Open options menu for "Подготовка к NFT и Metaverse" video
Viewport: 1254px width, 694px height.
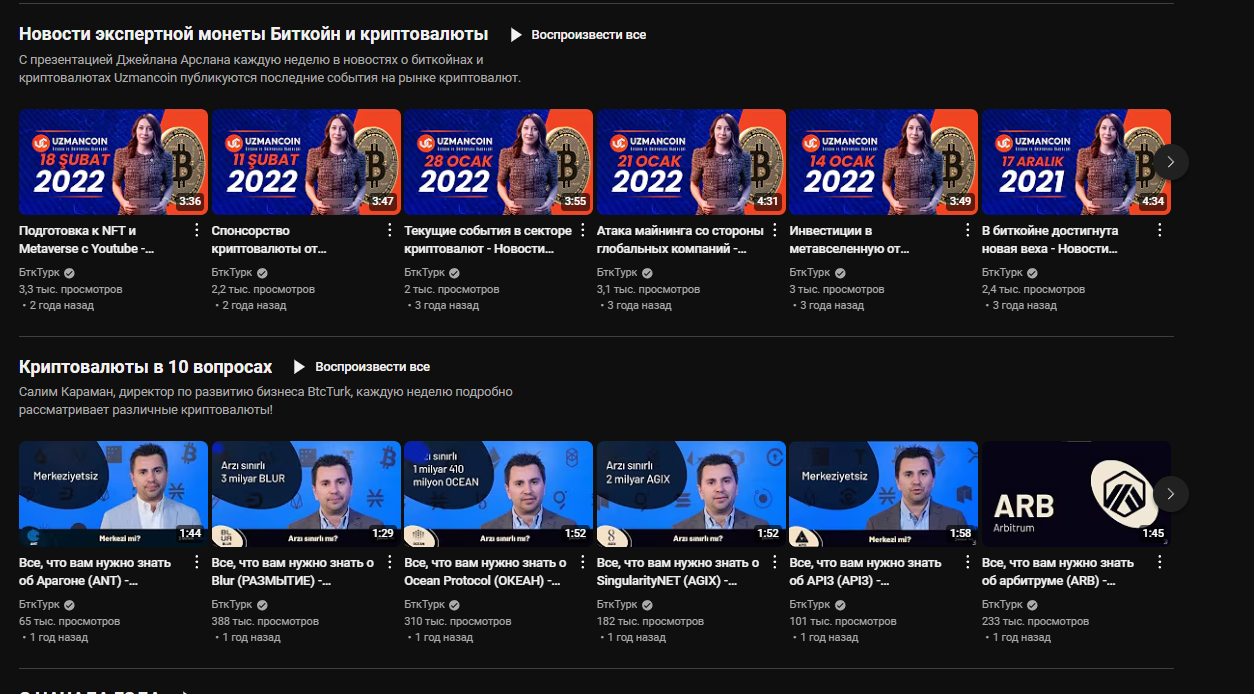pyautogui.click(x=197, y=231)
